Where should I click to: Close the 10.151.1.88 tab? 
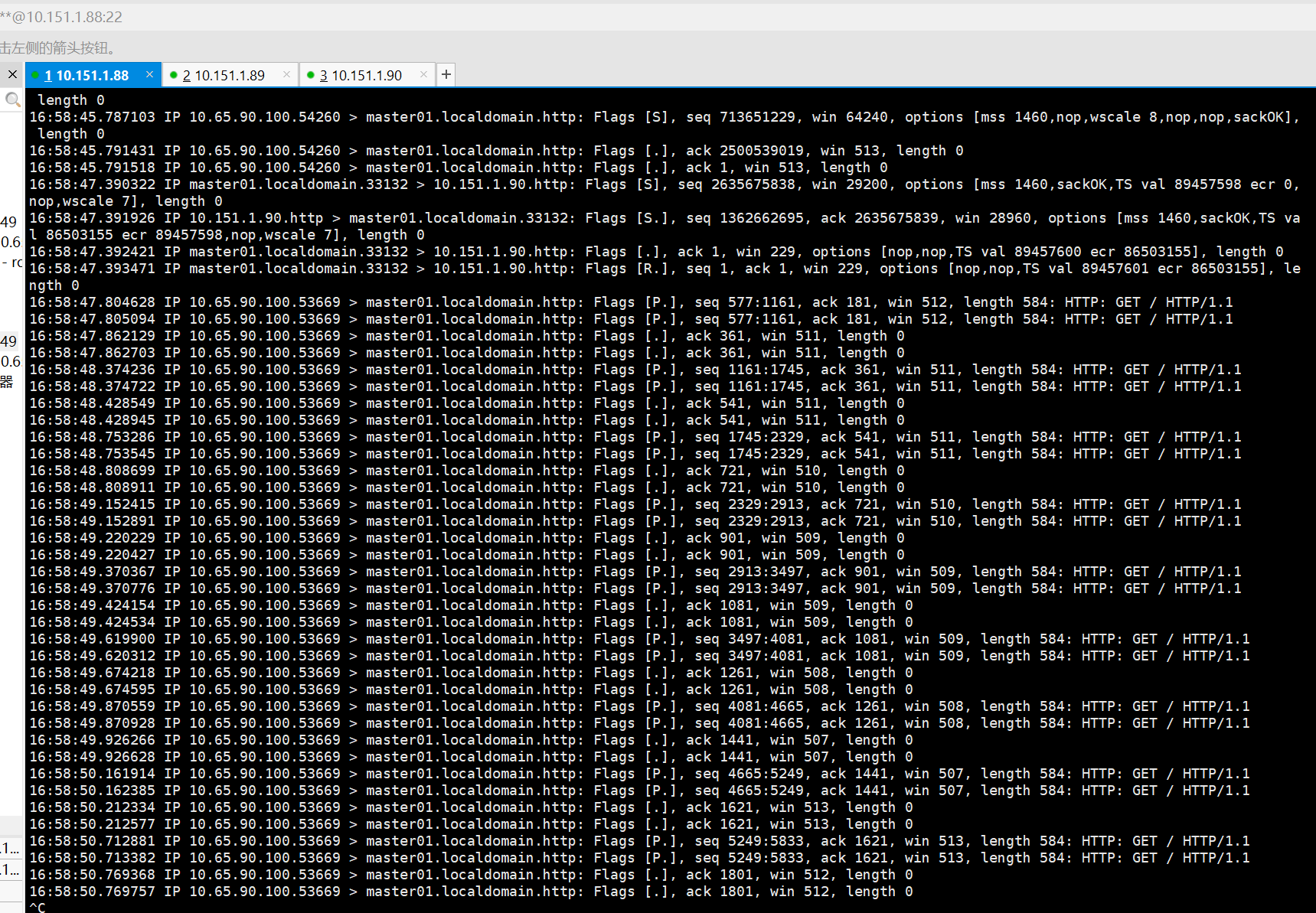point(149,74)
